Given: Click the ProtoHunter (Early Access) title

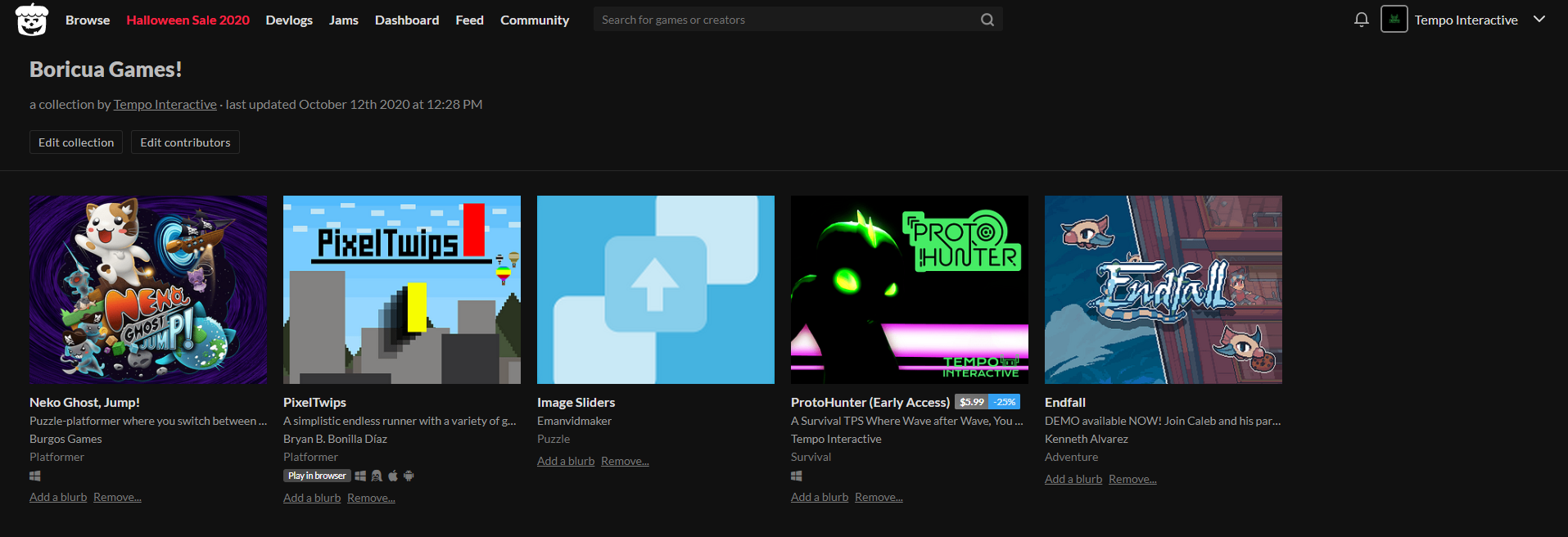Looking at the screenshot, I should tap(870, 403).
